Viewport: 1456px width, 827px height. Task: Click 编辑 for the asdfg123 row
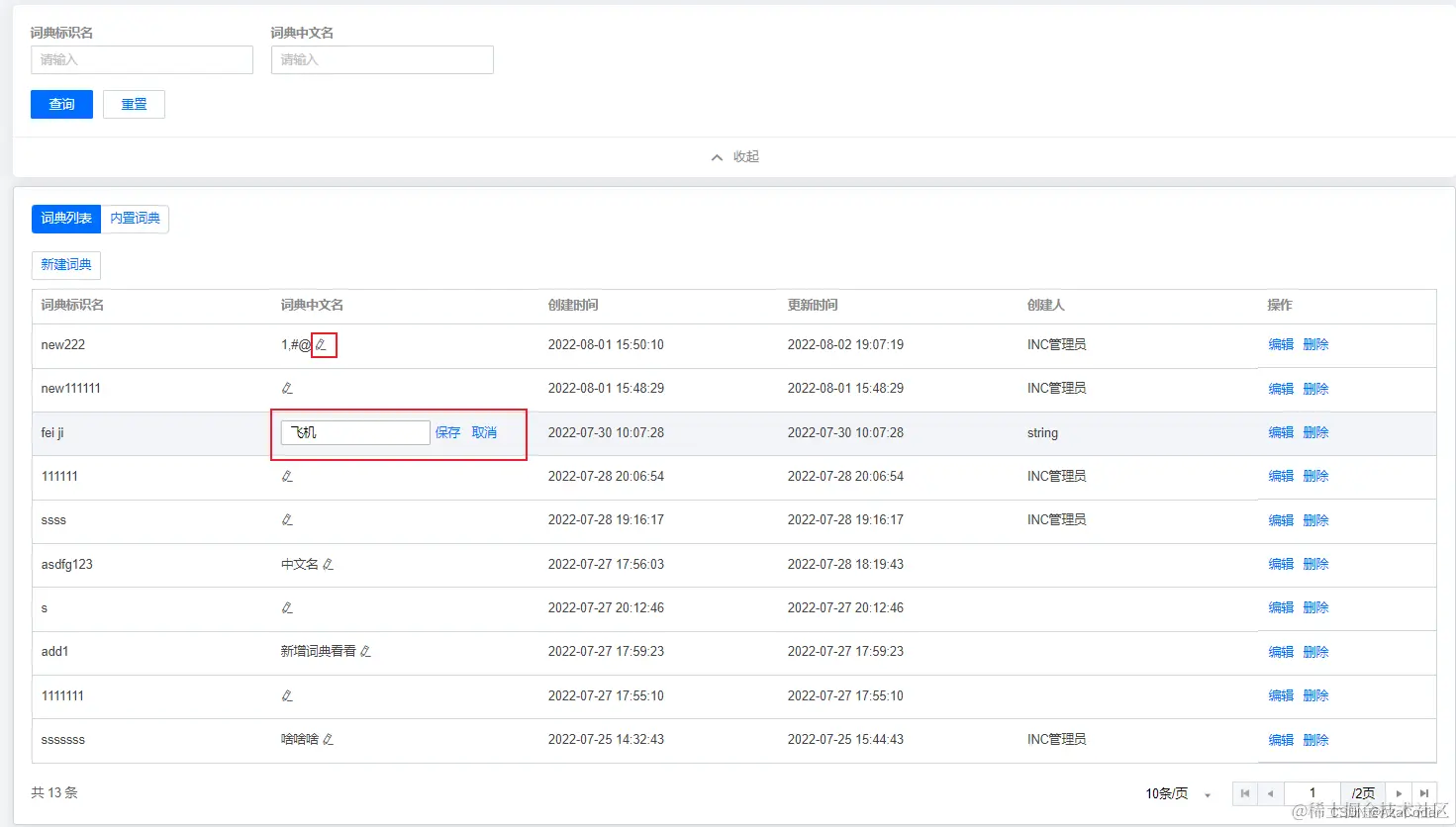click(1281, 565)
